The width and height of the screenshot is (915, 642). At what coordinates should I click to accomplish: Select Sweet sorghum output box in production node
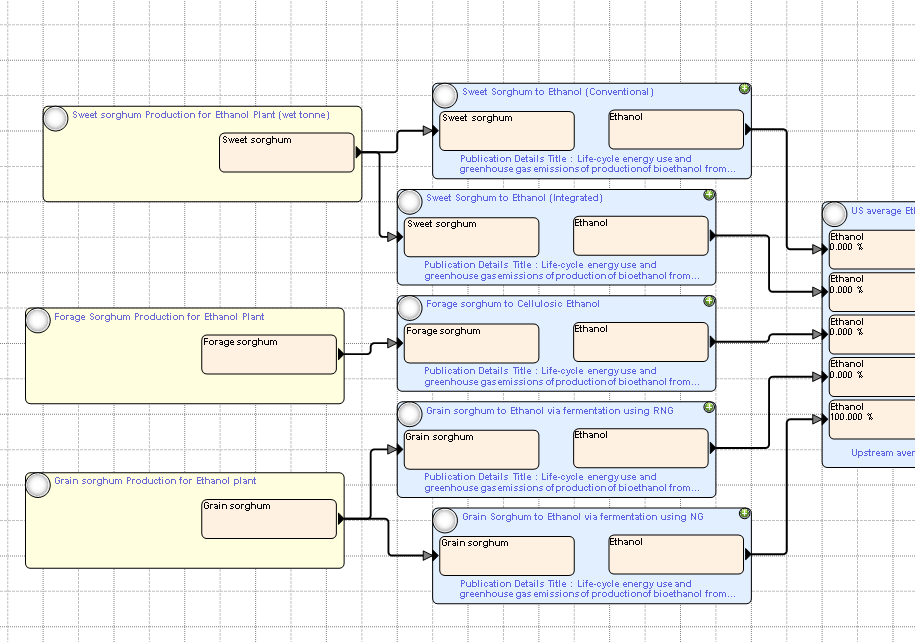[287, 152]
